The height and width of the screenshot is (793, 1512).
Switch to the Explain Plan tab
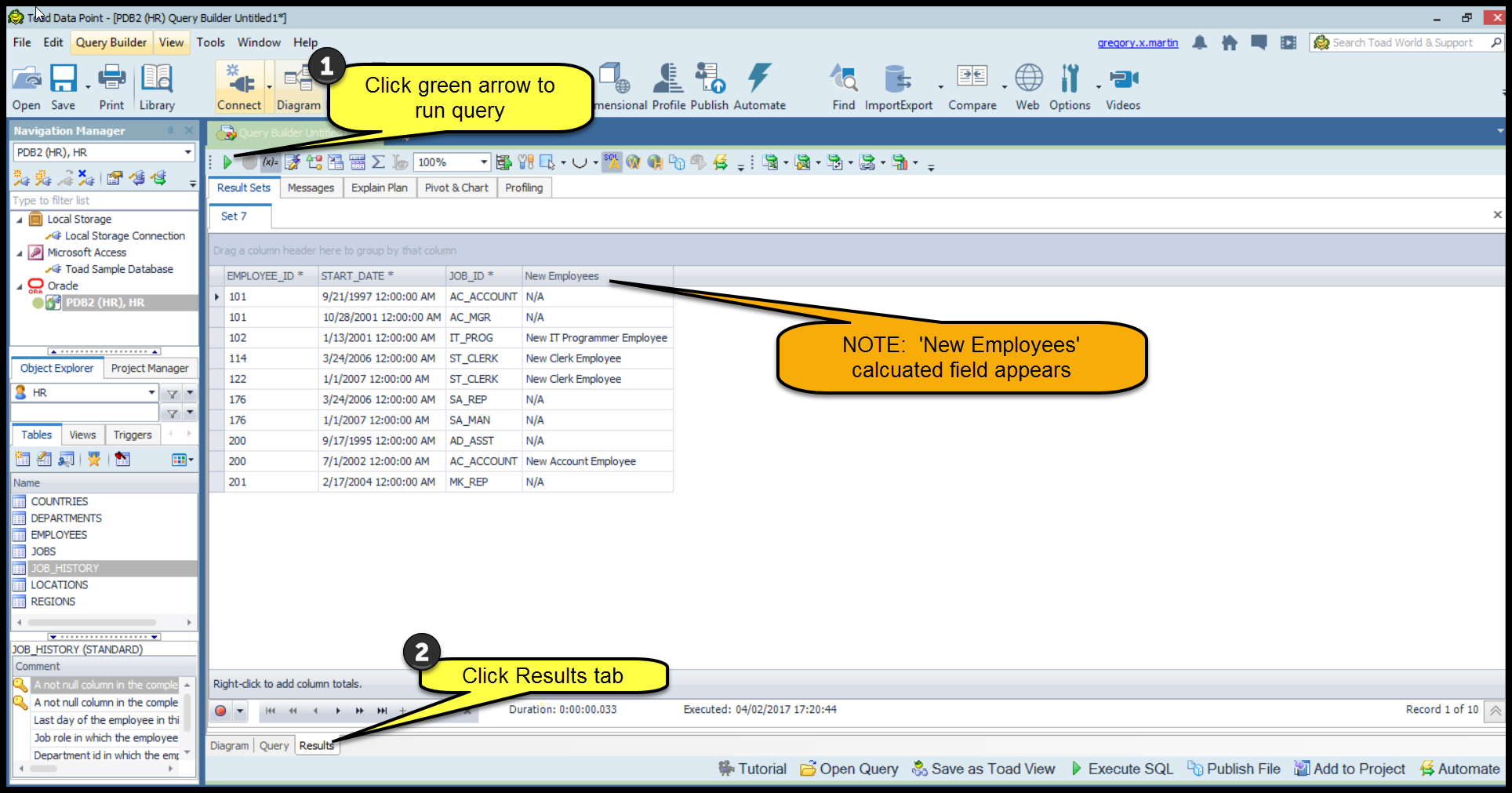point(380,187)
